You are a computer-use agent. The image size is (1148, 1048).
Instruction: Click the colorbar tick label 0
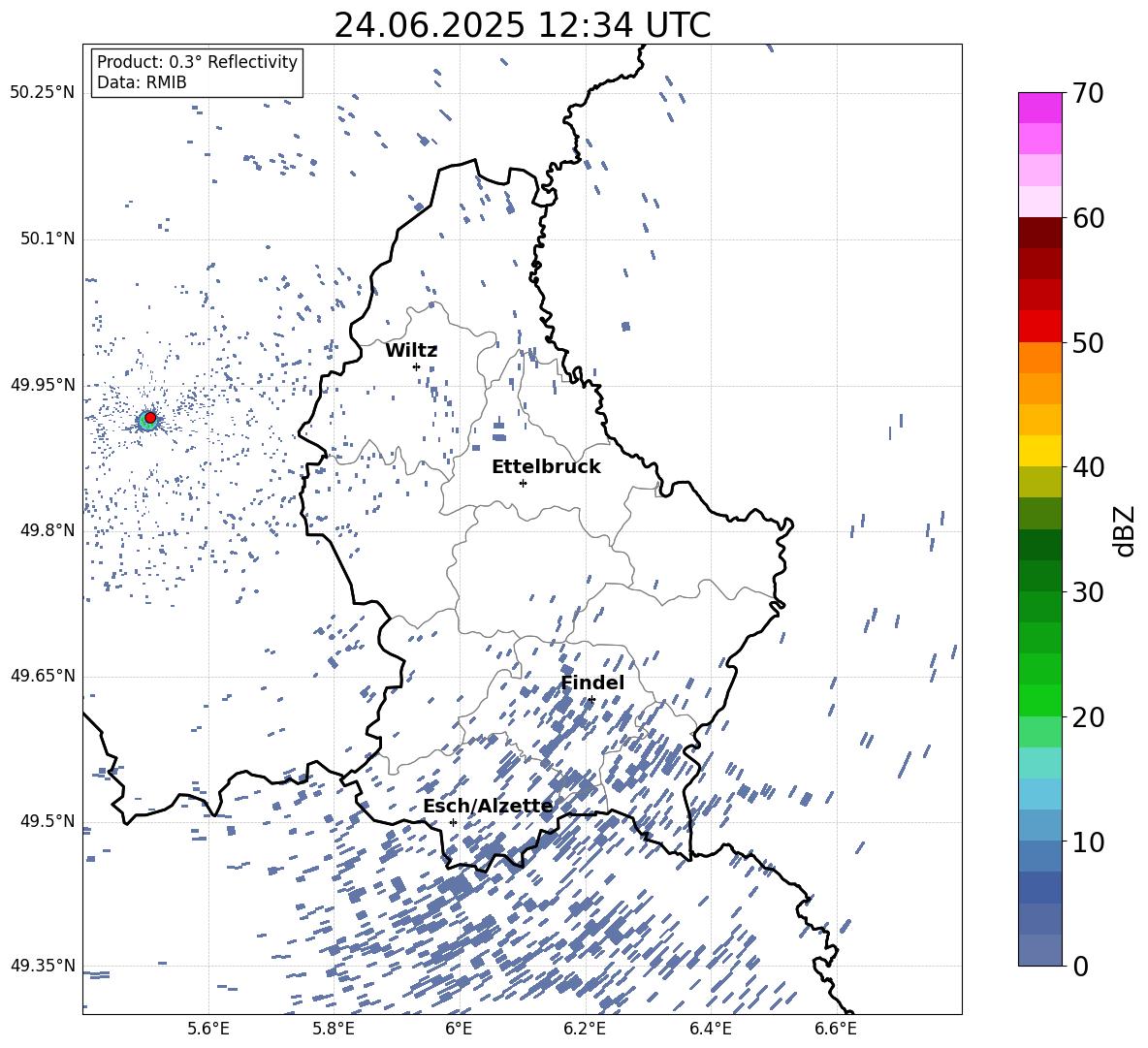click(x=1080, y=966)
